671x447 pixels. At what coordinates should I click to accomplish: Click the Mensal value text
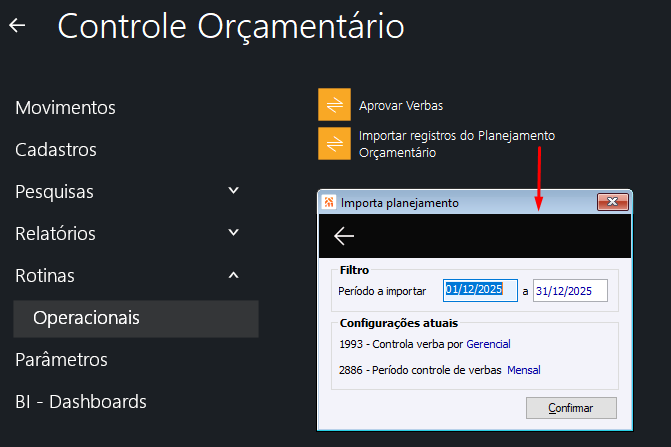tap(524, 370)
